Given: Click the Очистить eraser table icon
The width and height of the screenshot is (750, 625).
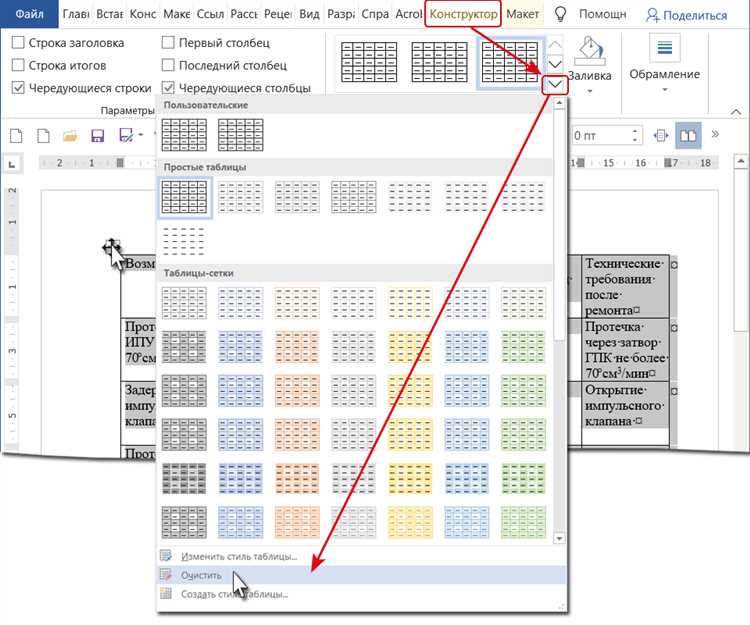Looking at the screenshot, I should point(166,575).
